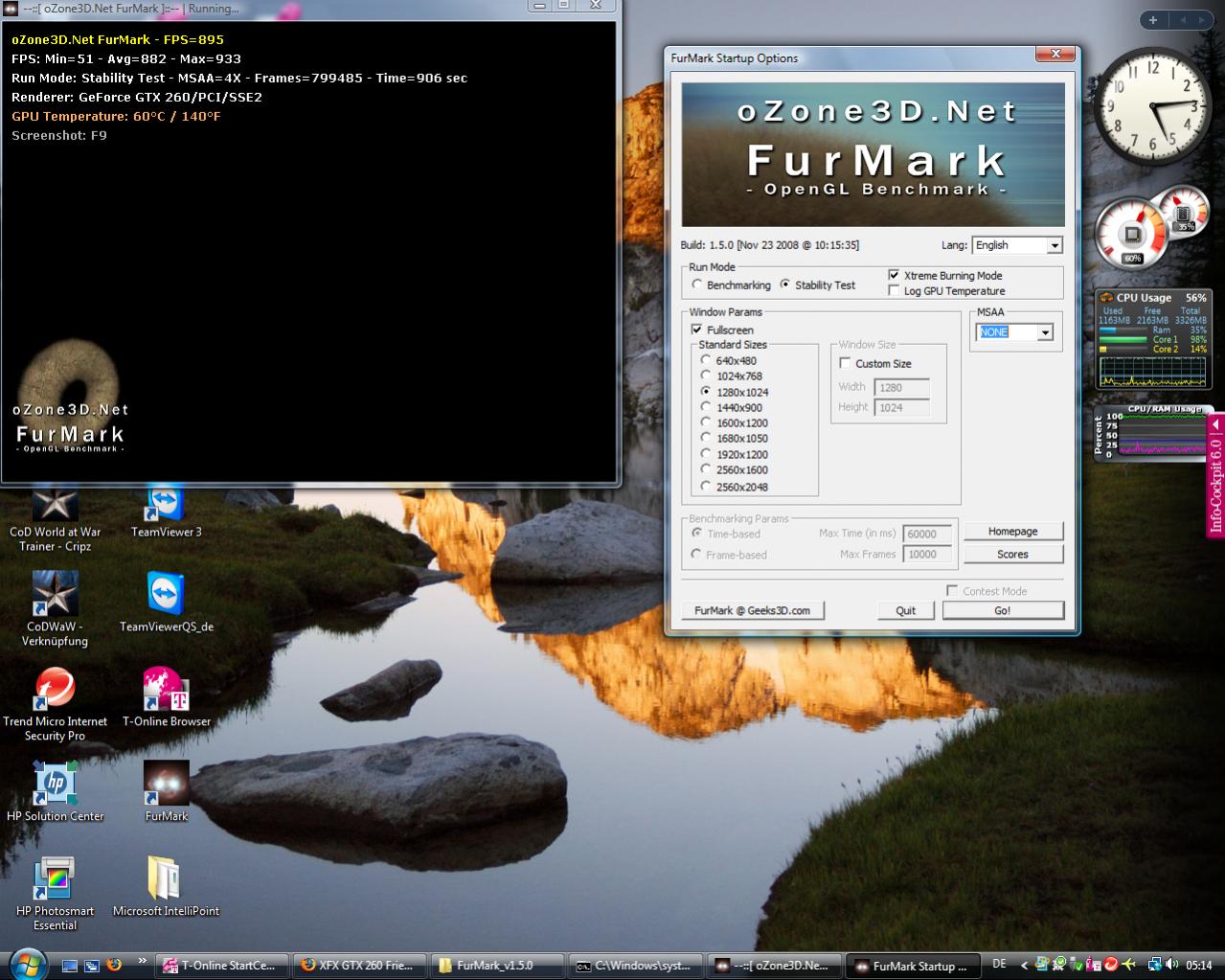The height and width of the screenshot is (980, 1225).
Task: Select the 640x480 standard size
Action: pyautogui.click(x=706, y=360)
